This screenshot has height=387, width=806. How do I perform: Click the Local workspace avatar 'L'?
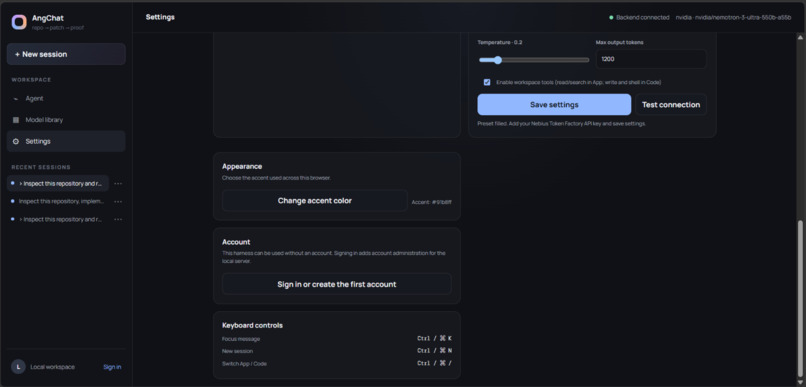pyautogui.click(x=19, y=366)
